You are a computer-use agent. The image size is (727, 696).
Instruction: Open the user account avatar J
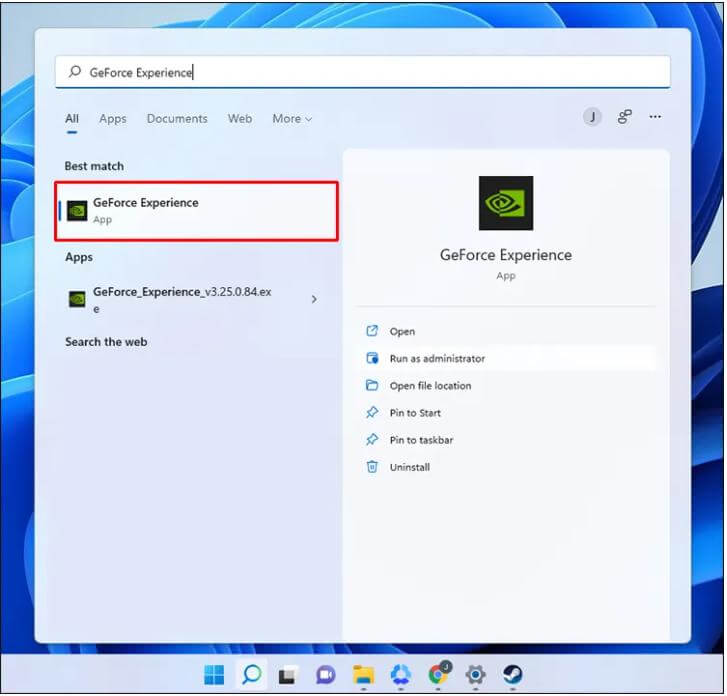click(x=592, y=117)
